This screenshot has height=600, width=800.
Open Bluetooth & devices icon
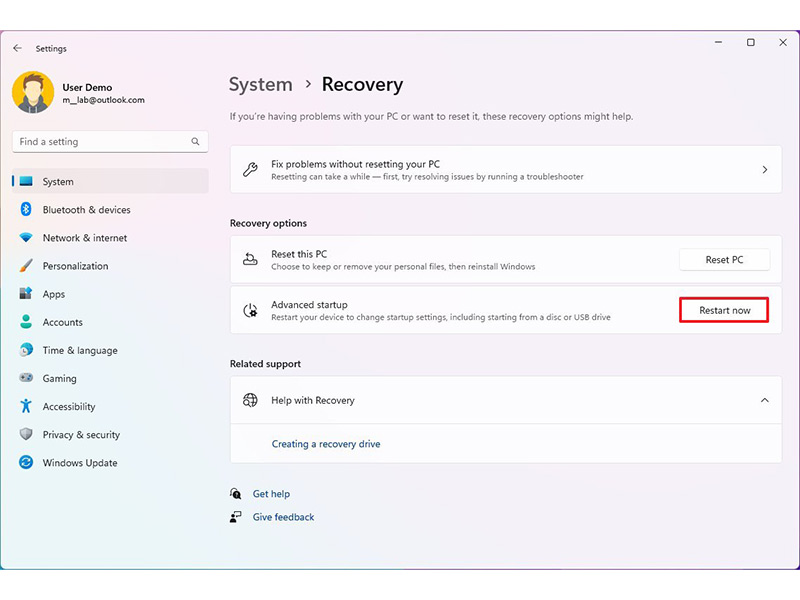click(x=26, y=209)
